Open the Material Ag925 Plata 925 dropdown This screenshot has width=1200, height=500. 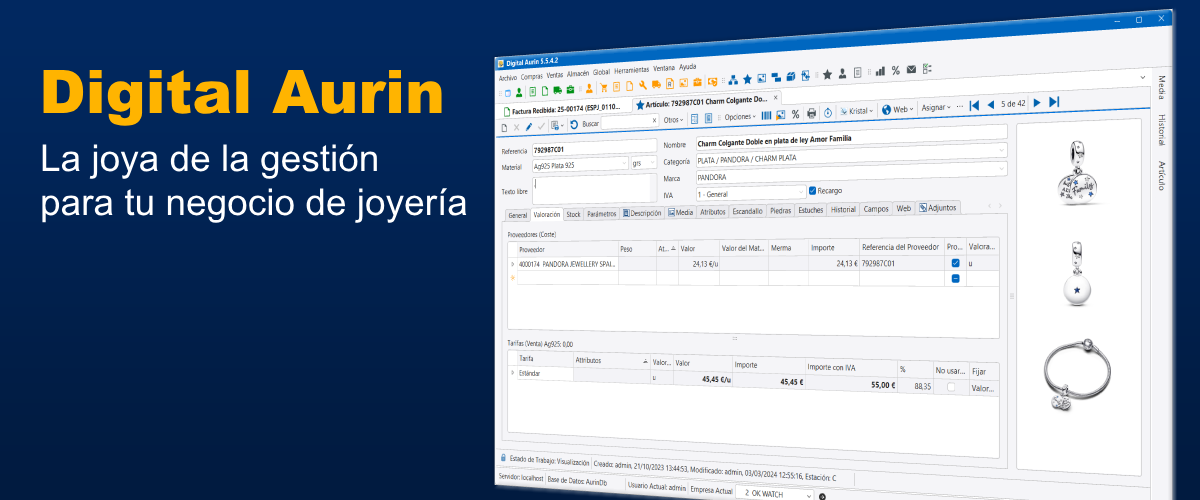[623, 163]
